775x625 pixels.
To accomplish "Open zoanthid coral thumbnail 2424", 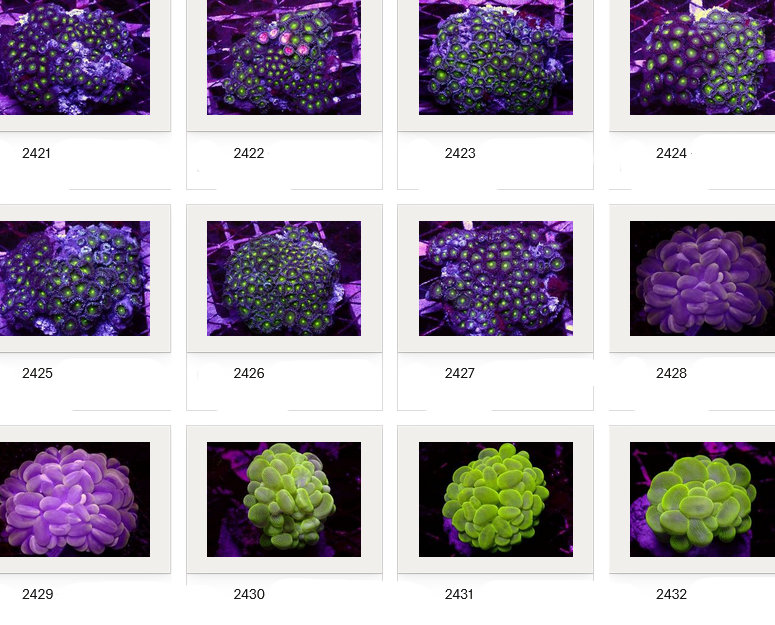I will point(702,57).
